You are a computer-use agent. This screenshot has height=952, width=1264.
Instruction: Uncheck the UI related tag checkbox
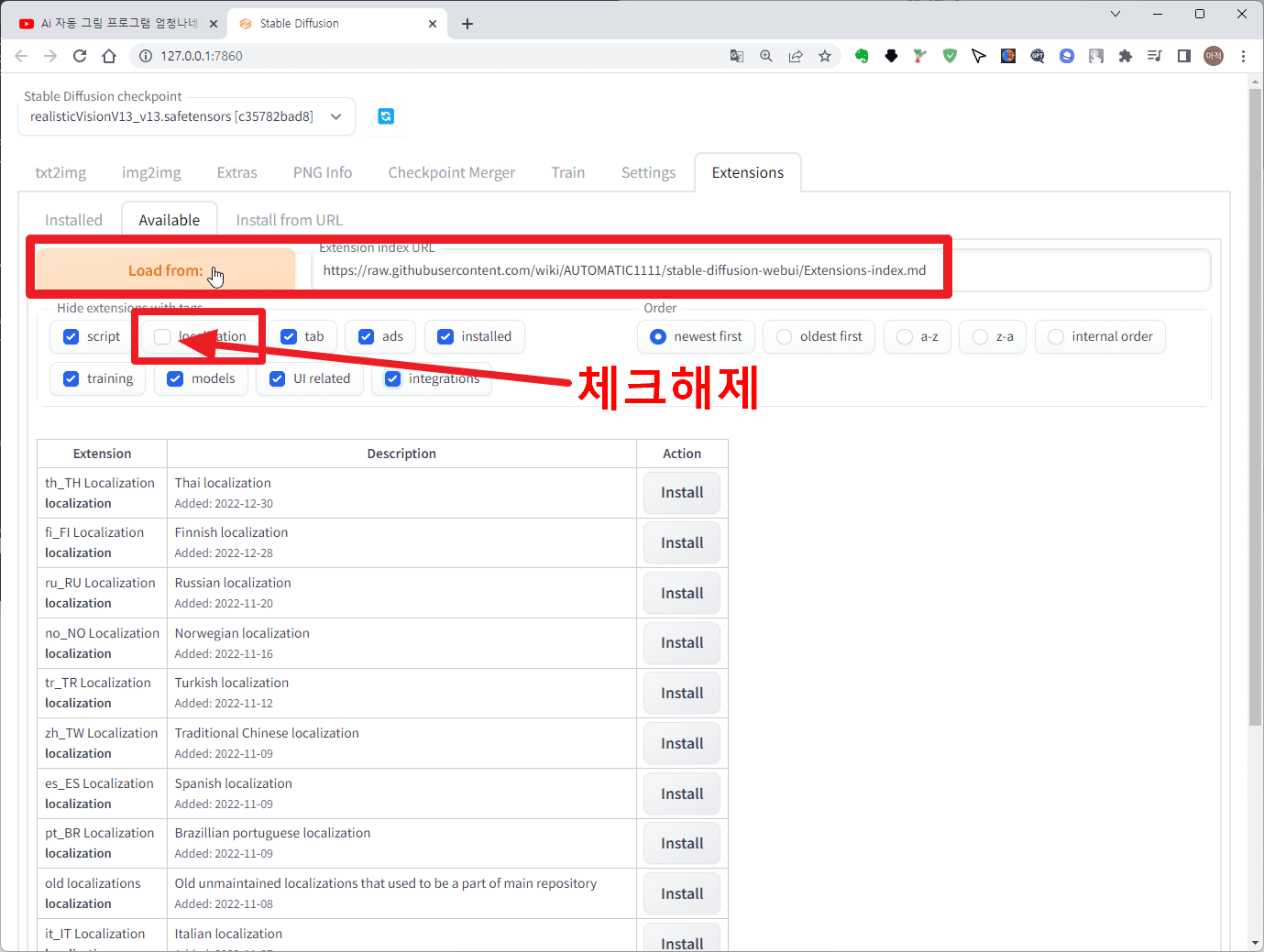click(277, 378)
